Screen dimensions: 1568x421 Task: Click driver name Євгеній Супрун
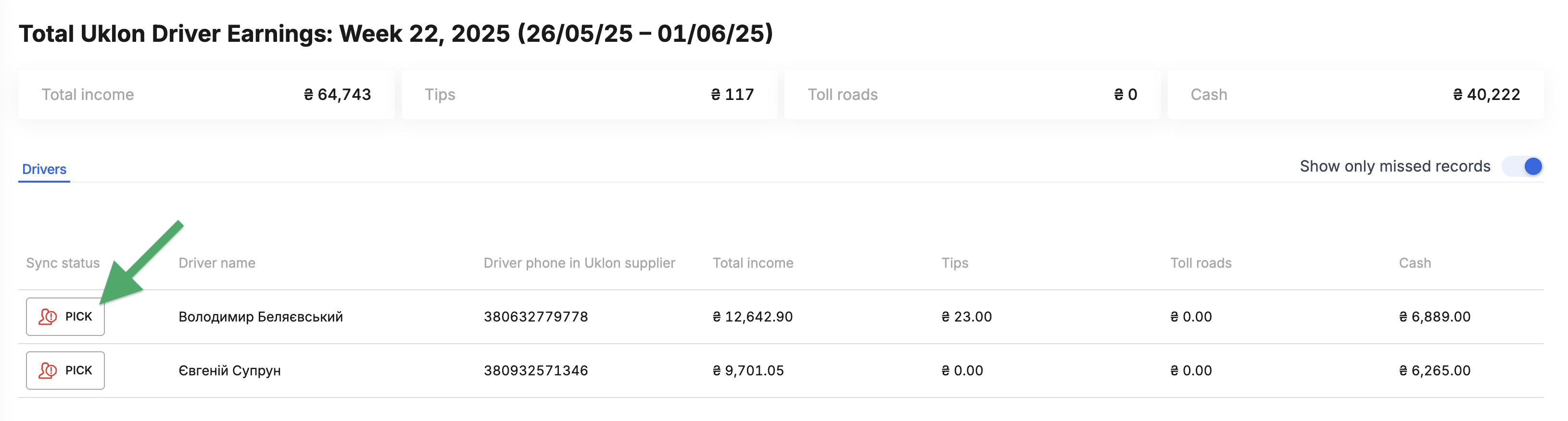coord(229,371)
